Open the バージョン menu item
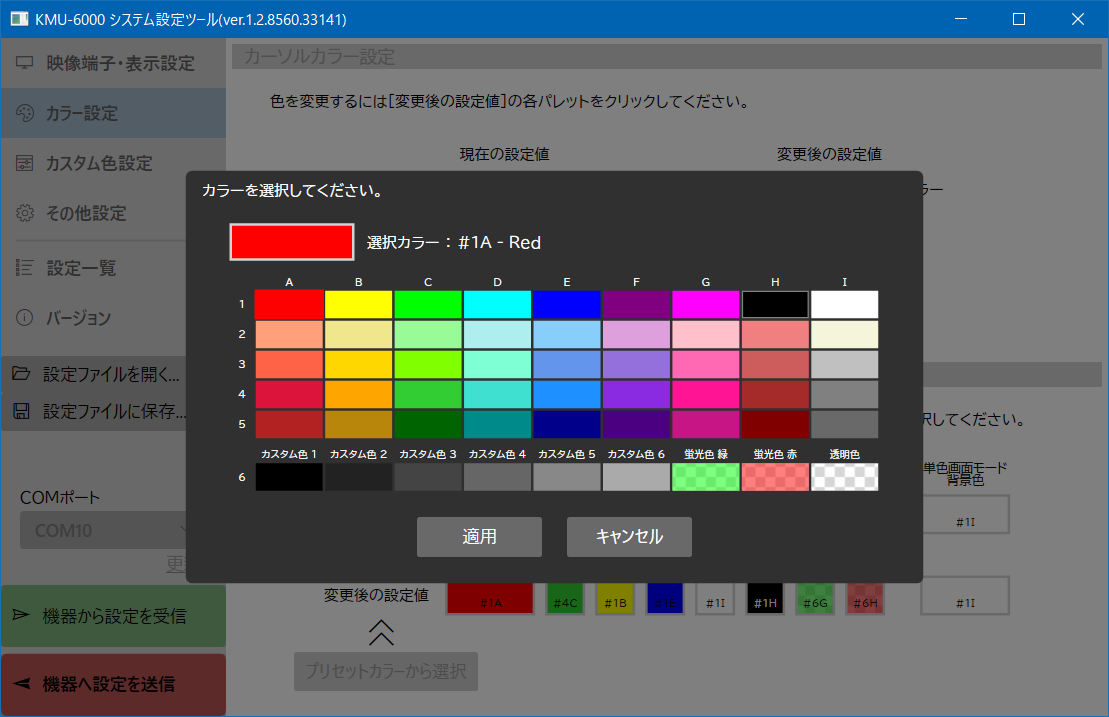The height and width of the screenshot is (717, 1109). [x=78, y=318]
